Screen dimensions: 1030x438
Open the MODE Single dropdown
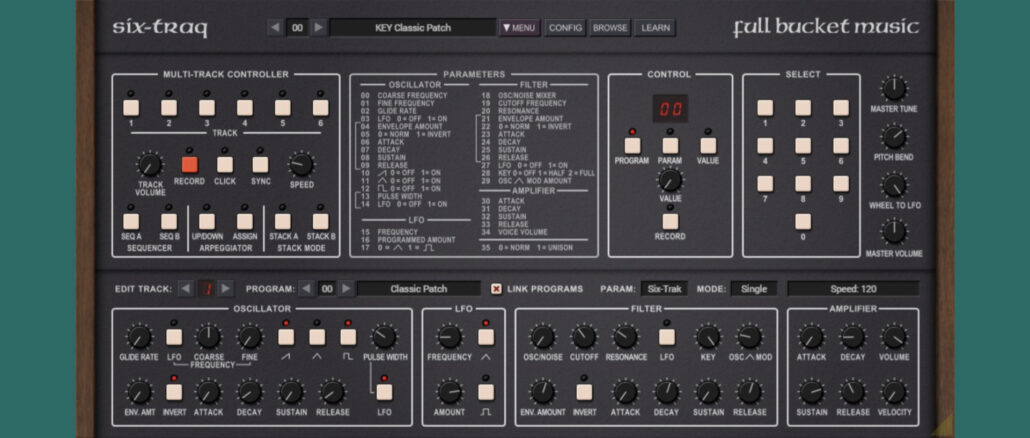tap(753, 288)
